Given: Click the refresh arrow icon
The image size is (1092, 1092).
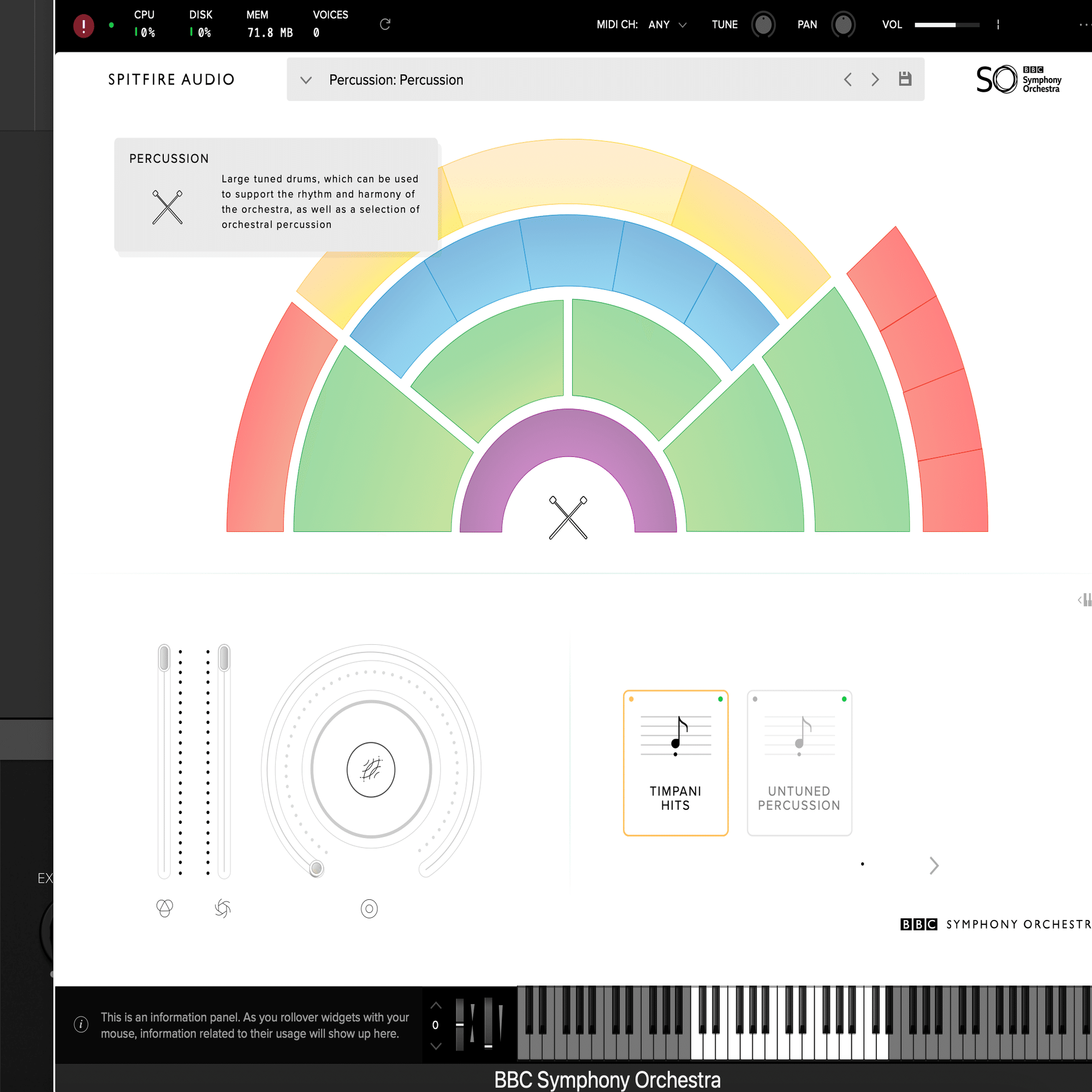Looking at the screenshot, I should pos(385,25).
